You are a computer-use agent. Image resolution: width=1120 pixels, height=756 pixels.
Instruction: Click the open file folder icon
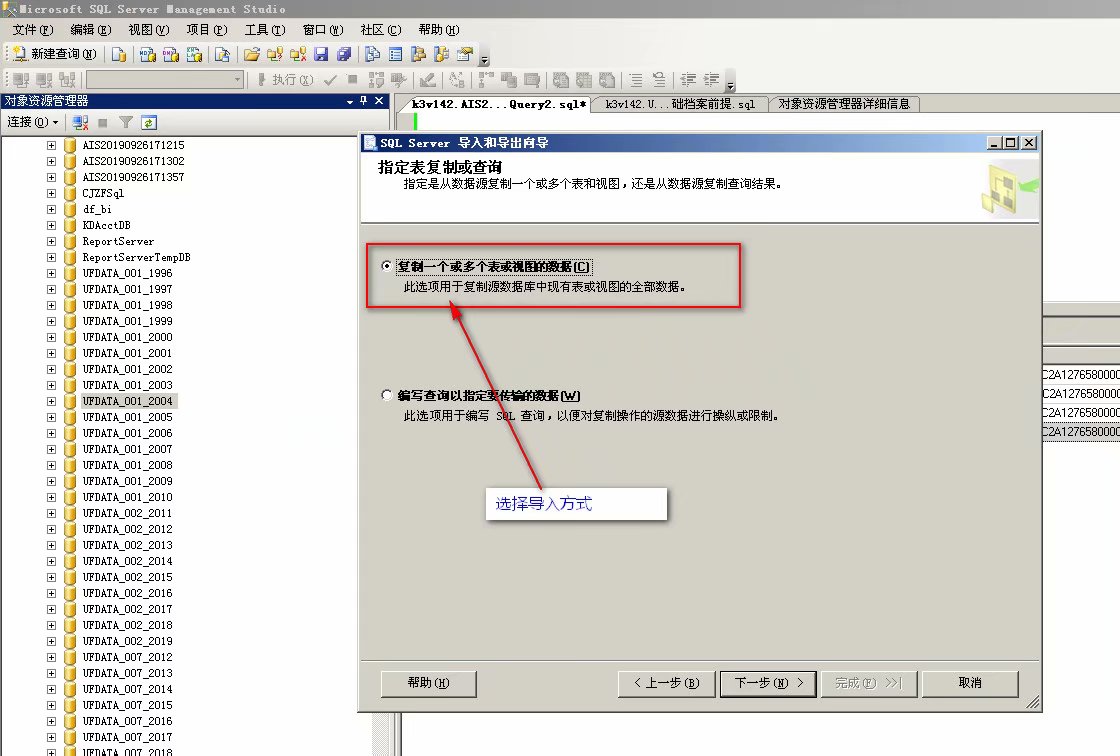tap(251, 54)
